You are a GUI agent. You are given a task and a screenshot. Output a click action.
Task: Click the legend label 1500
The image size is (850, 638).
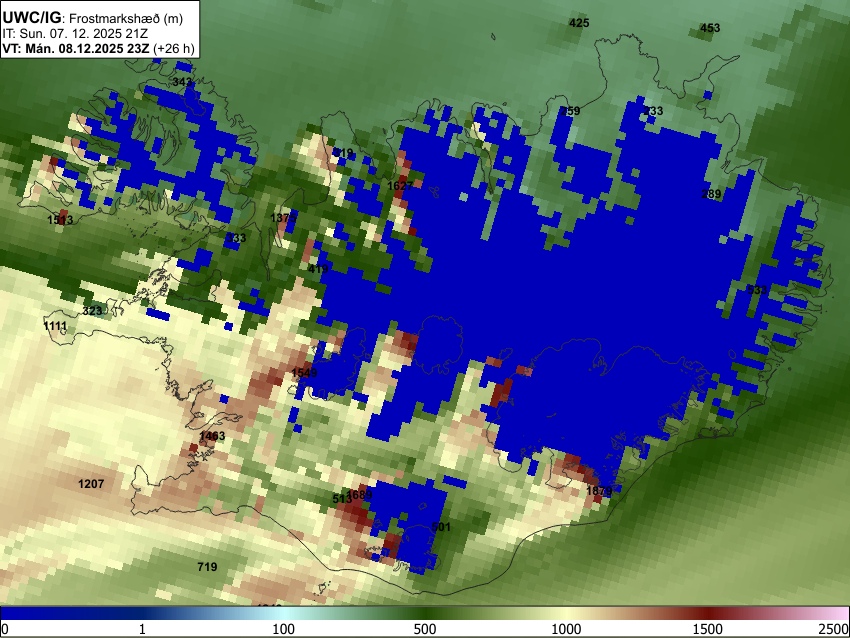(x=708, y=629)
